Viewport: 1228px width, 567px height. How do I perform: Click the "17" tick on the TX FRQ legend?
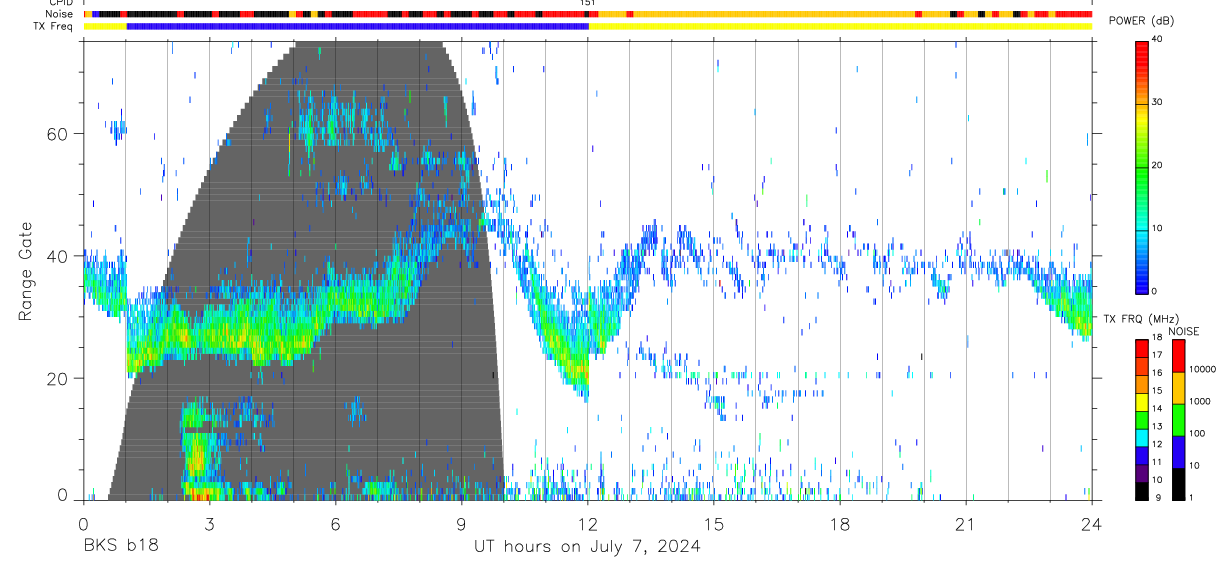point(1157,355)
